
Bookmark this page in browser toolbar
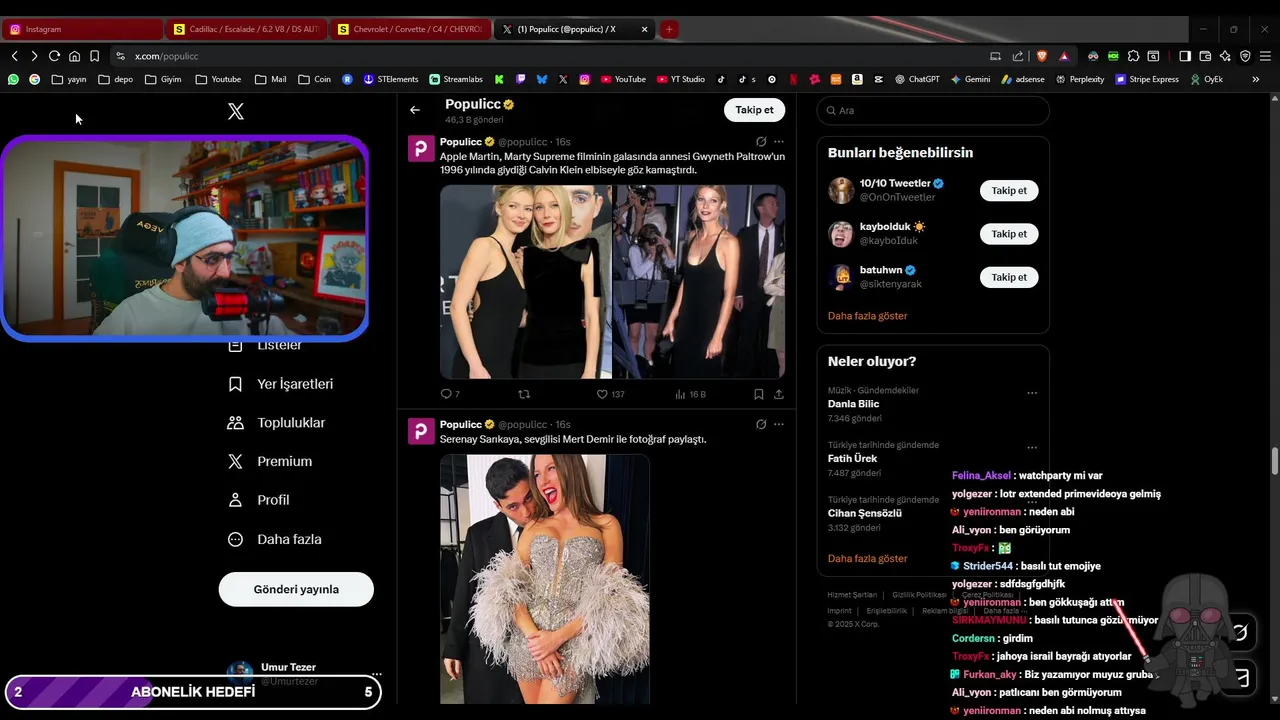click(94, 56)
